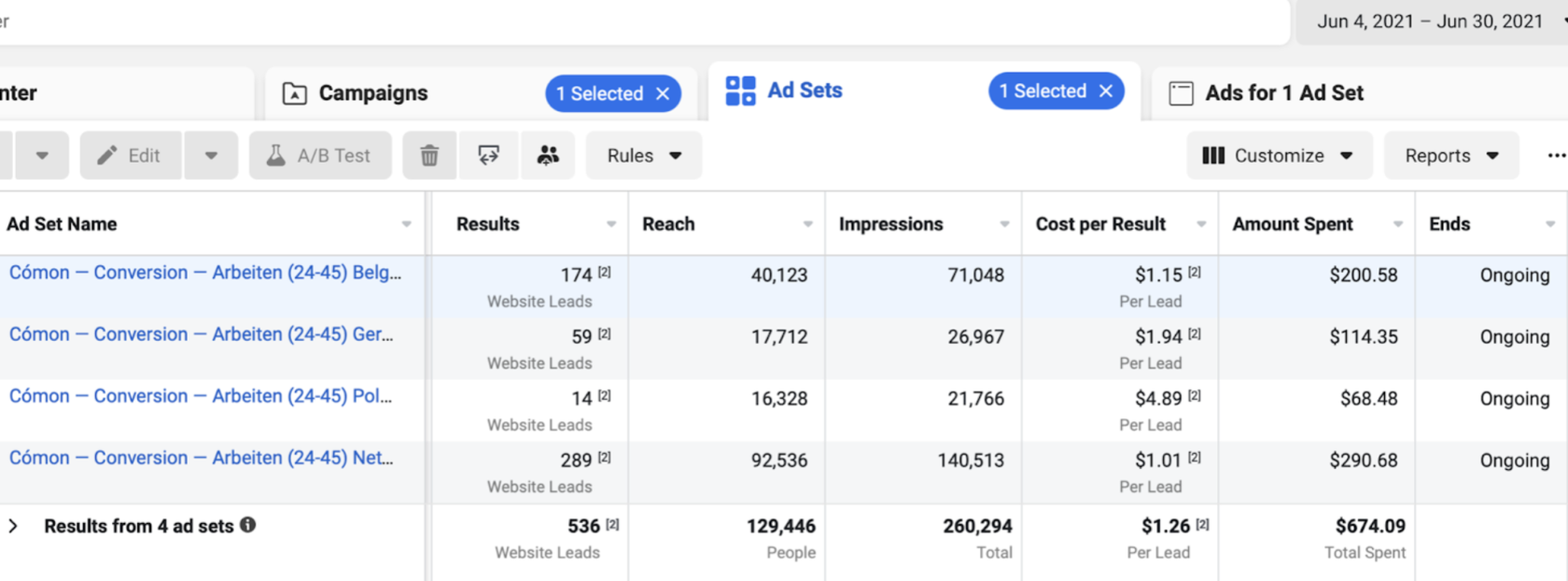Open date range Jun 4 – Jun 30, 2021
This screenshot has height=581, width=1568.
pyautogui.click(x=1430, y=21)
